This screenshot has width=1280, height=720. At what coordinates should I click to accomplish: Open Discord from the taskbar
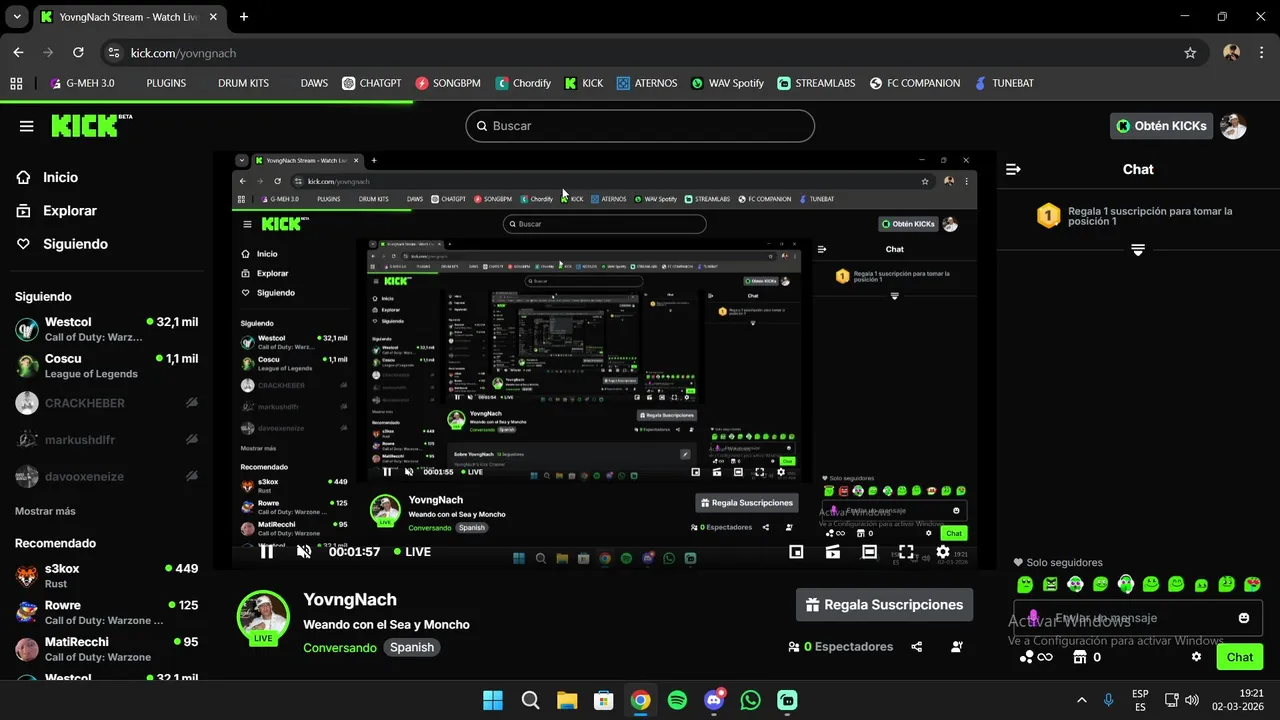(x=714, y=700)
